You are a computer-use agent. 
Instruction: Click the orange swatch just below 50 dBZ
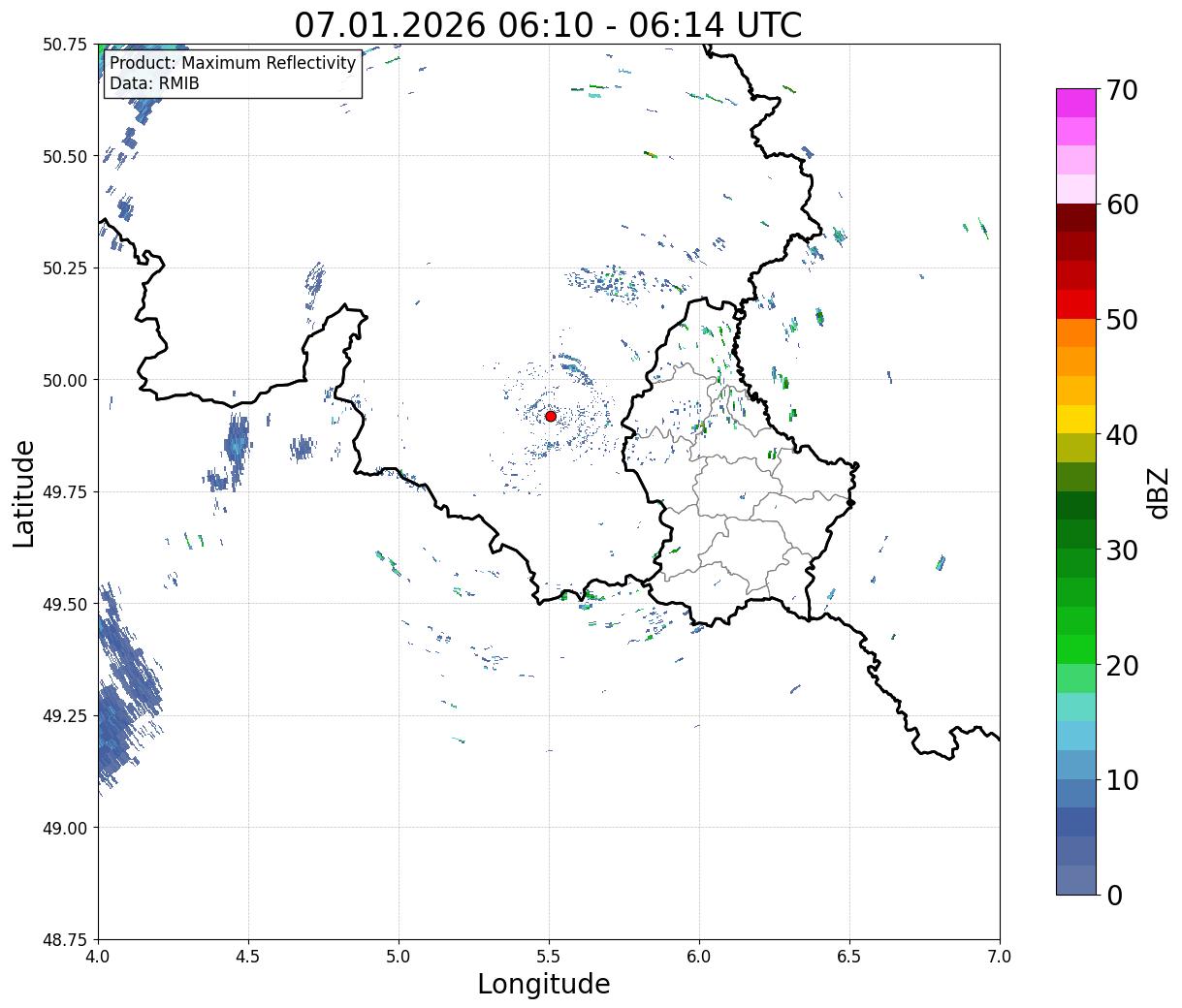pyautogui.click(x=1076, y=332)
